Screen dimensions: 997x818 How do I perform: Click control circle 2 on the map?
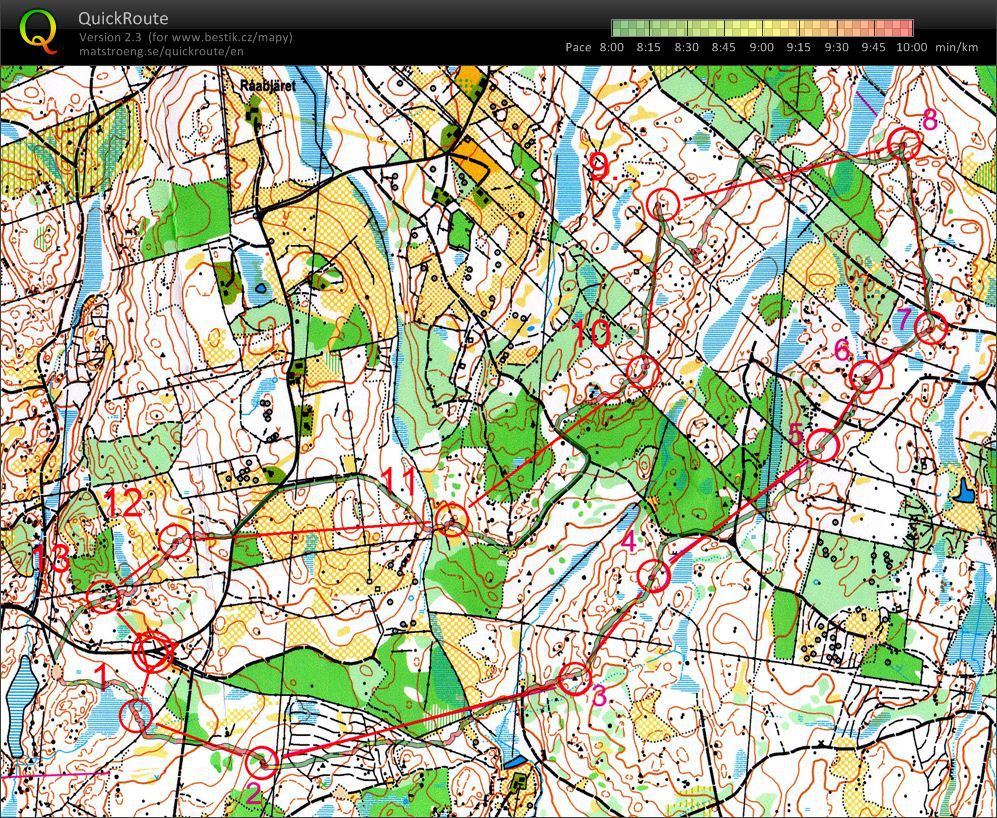point(263,762)
